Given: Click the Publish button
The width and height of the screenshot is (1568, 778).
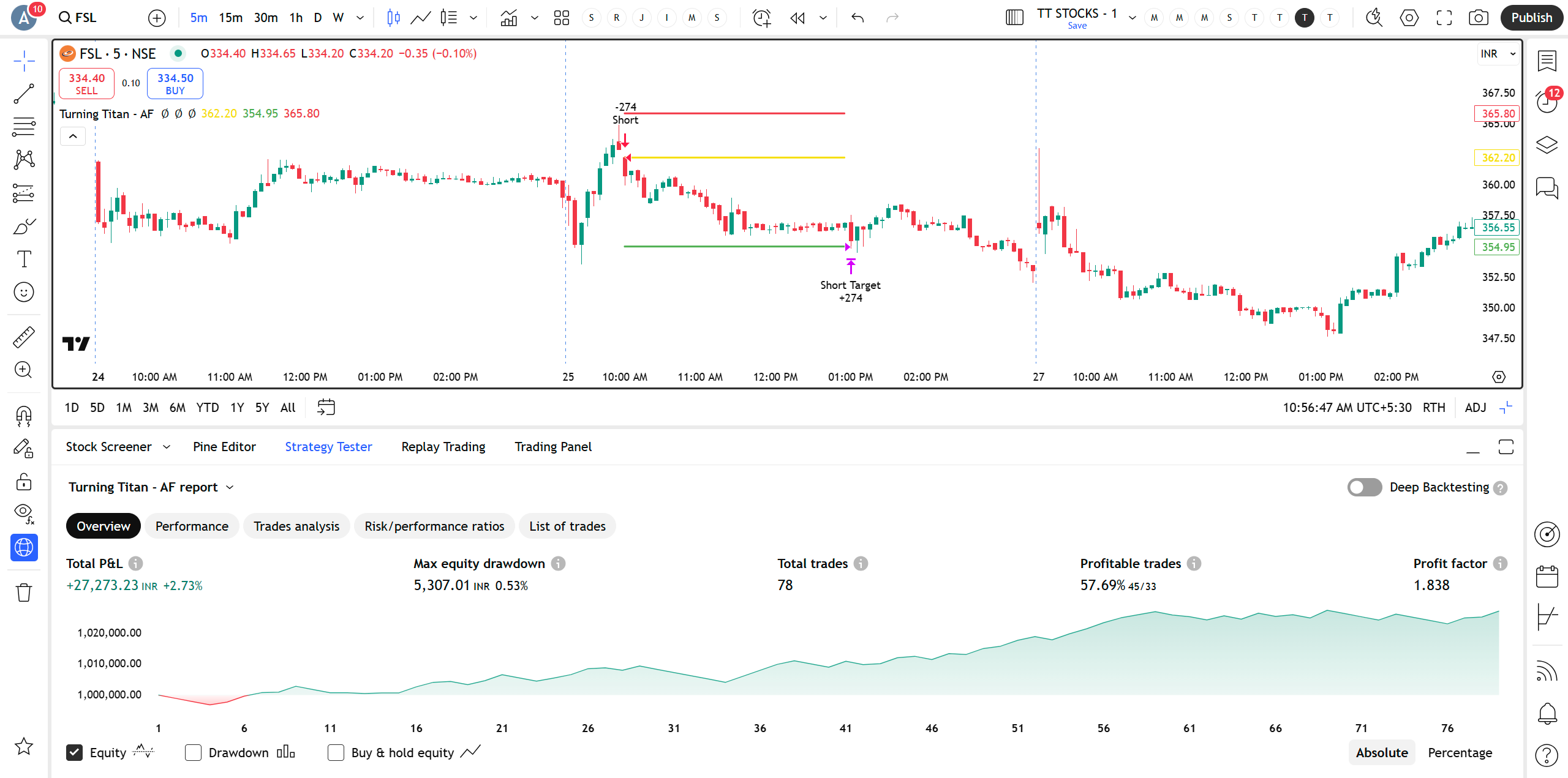Looking at the screenshot, I should (1531, 18).
